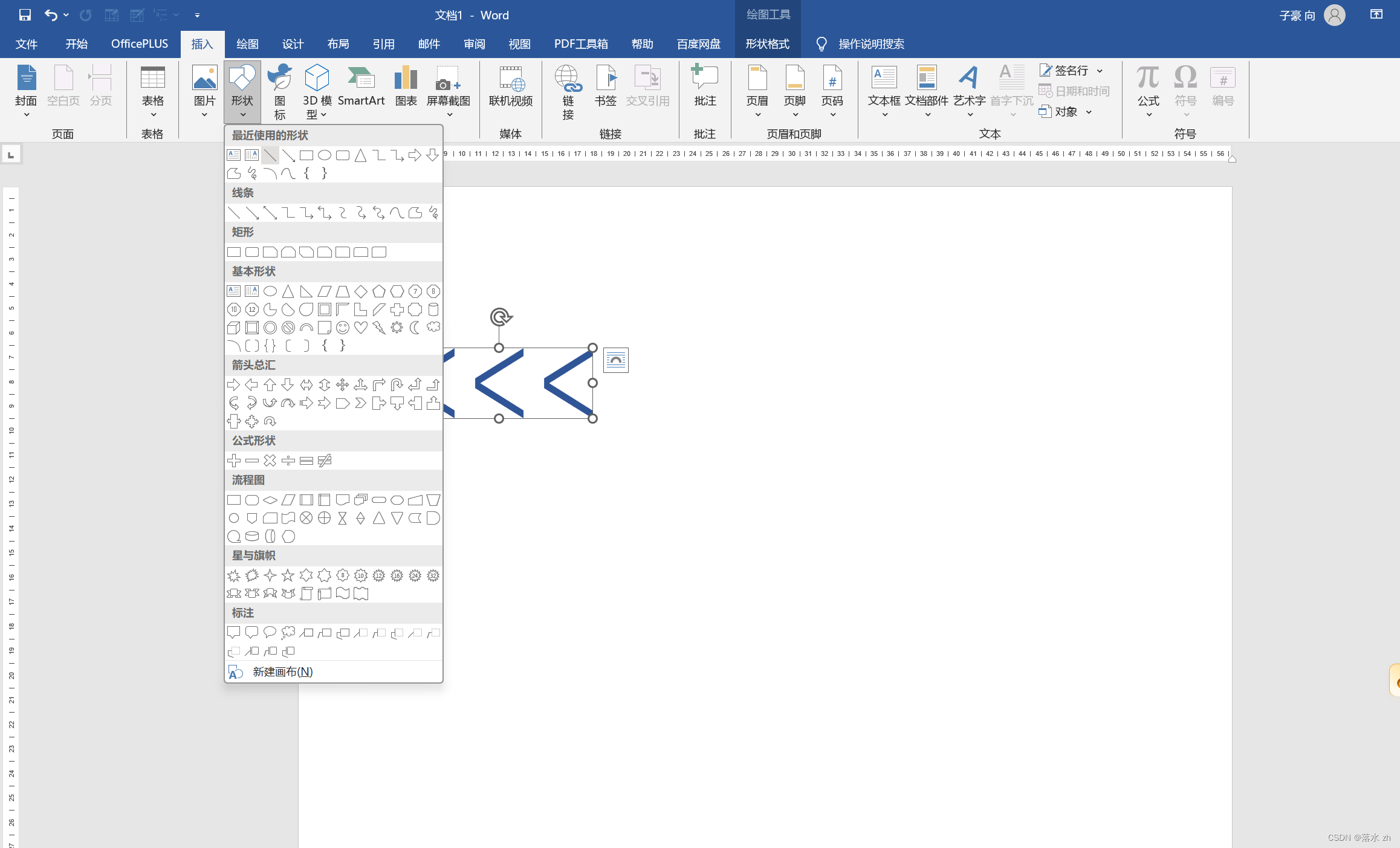The width and height of the screenshot is (1400, 848).
Task: Select the moon shape
Action: point(415,328)
